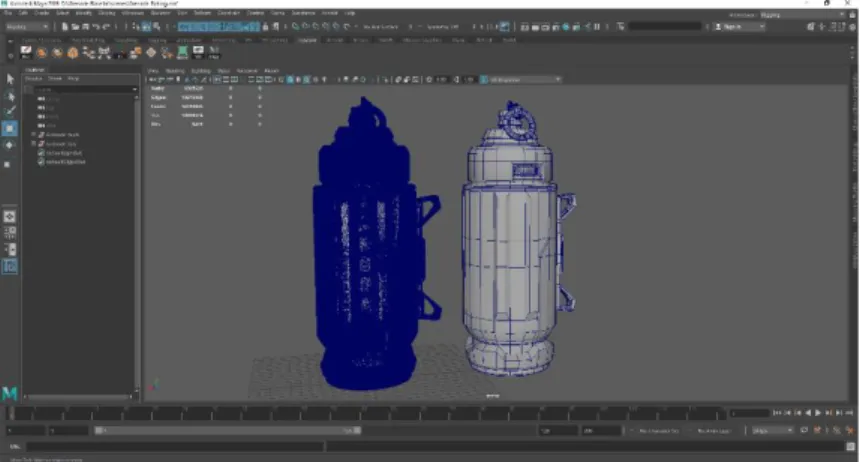The image size is (860, 462).
Task: Click the current frame number field
Action: (750, 413)
